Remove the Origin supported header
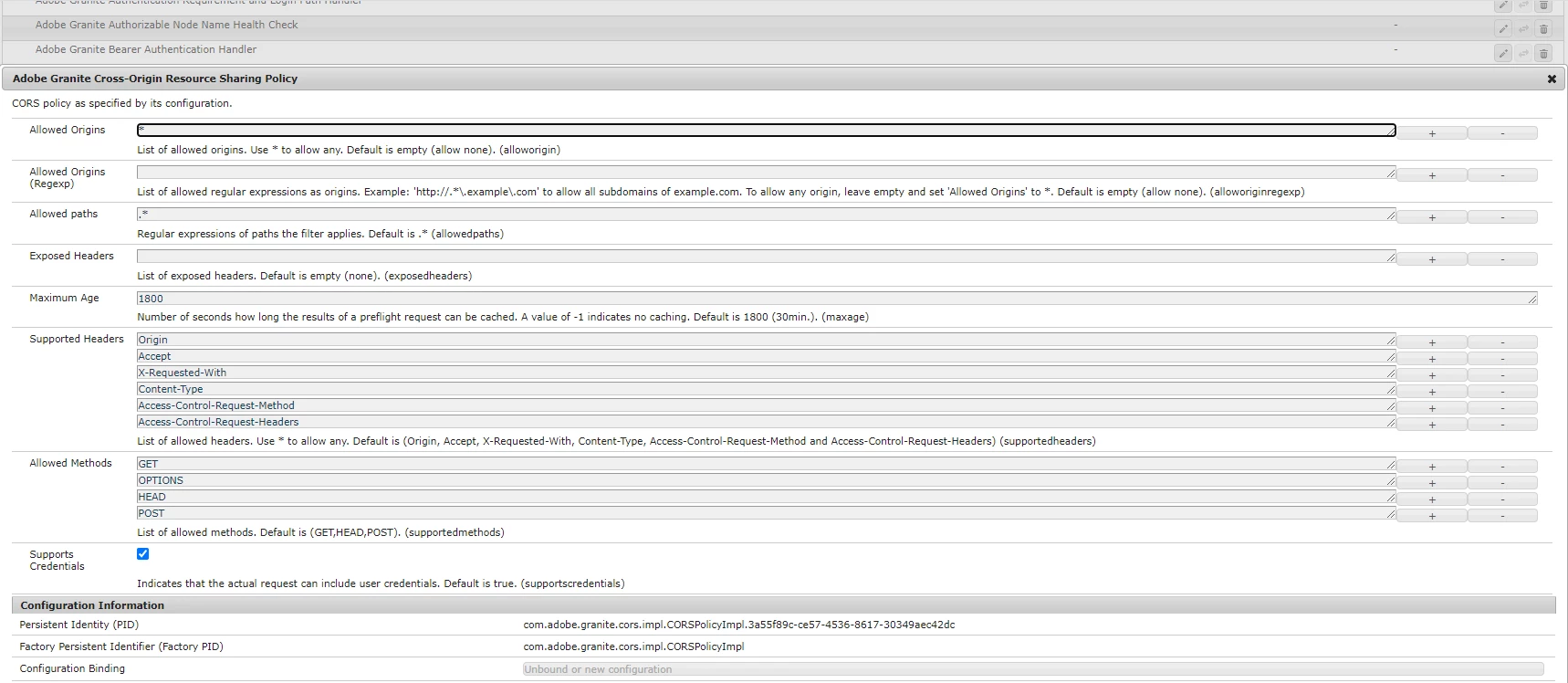The height and width of the screenshot is (683, 1568). tap(1502, 342)
